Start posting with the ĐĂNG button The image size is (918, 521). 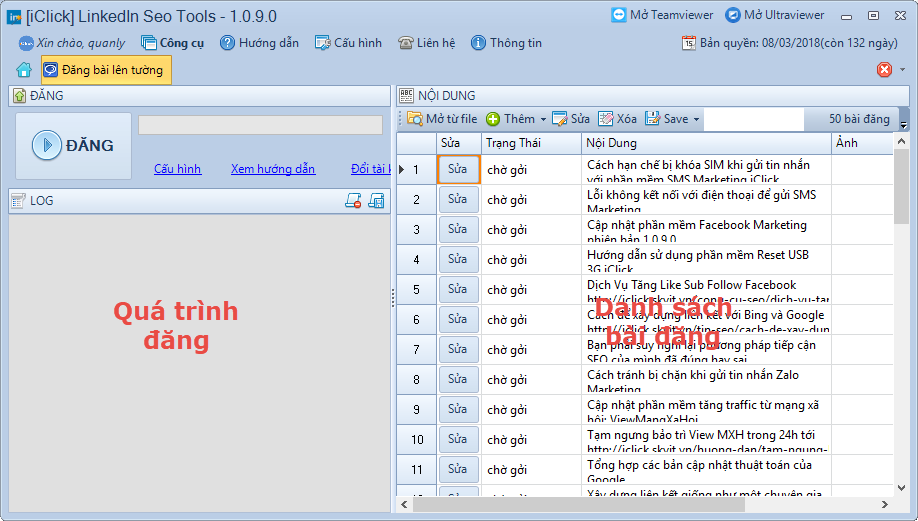tap(73, 145)
